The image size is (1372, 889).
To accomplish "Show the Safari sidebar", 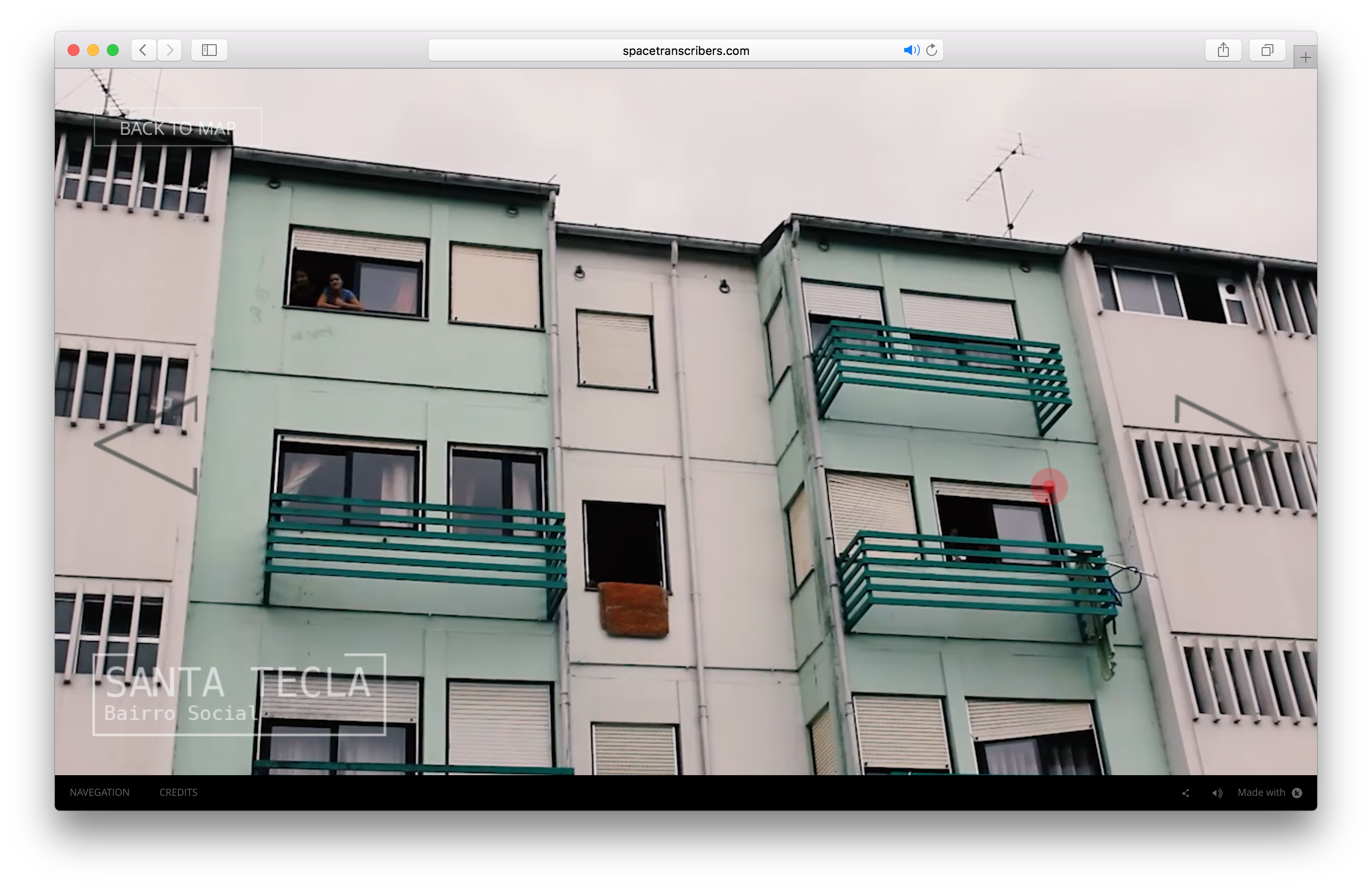I will tap(209, 50).
